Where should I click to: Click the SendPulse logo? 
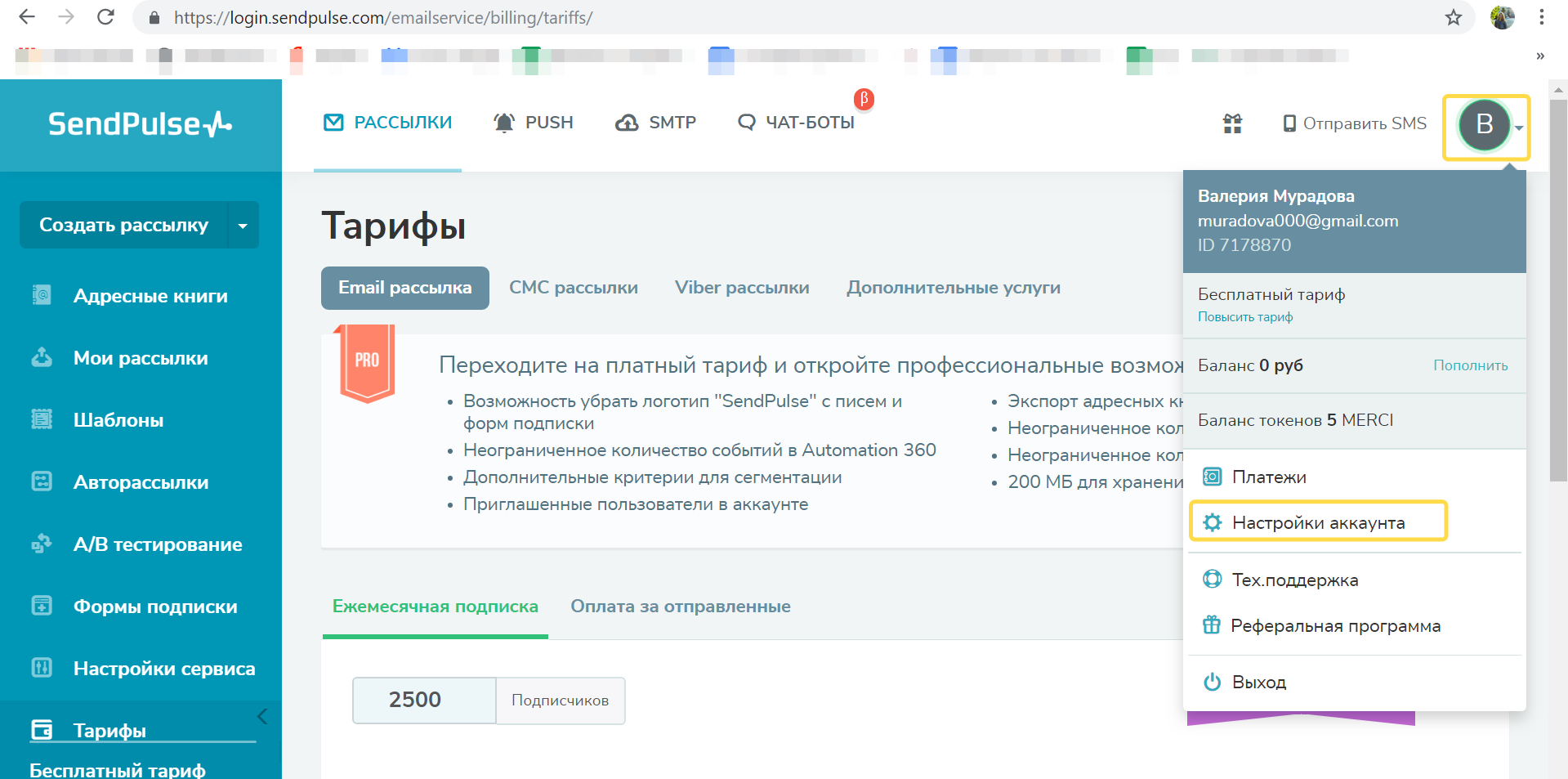pos(140,124)
